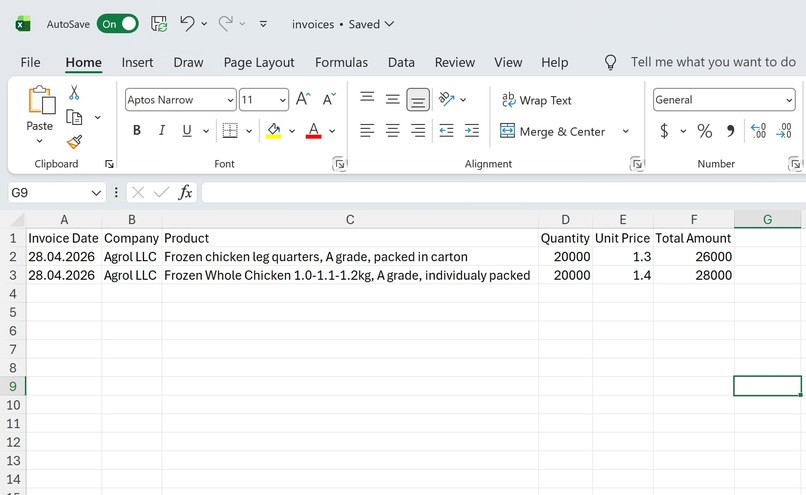Toggle the AutoSave switch off
The image size is (806, 495).
[x=118, y=24]
